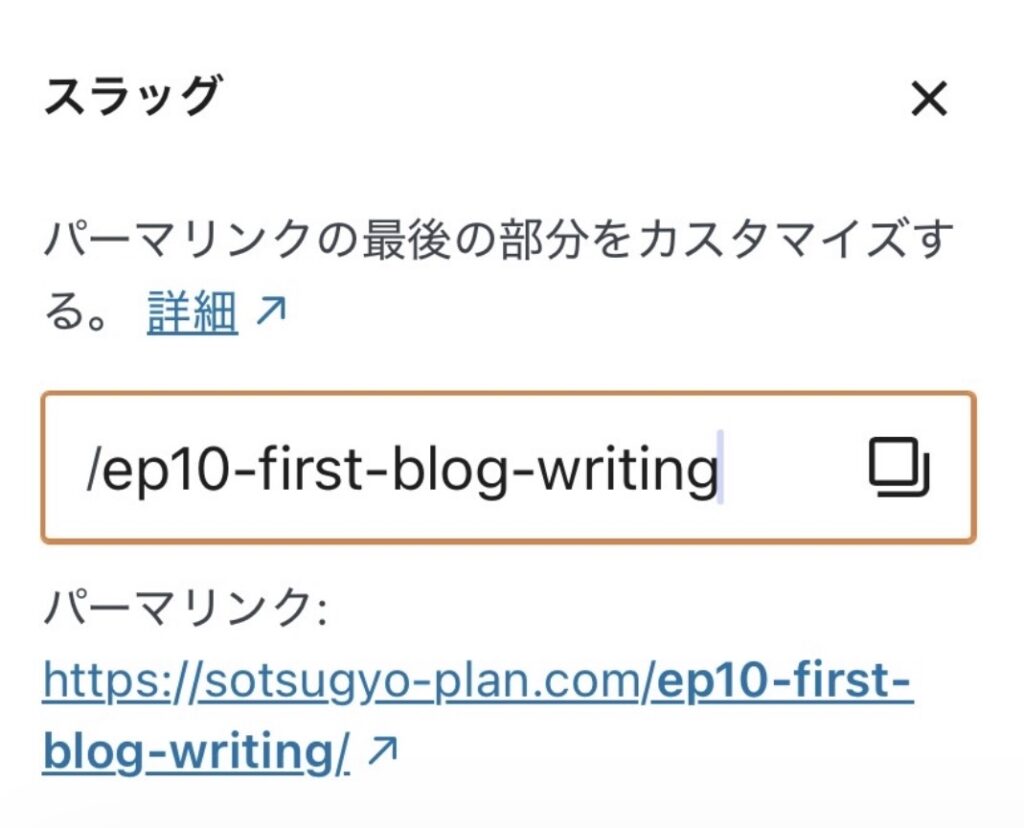The height and width of the screenshot is (828, 1024).
Task: Click the leading slash in the slug field
Action: [x=93, y=469]
